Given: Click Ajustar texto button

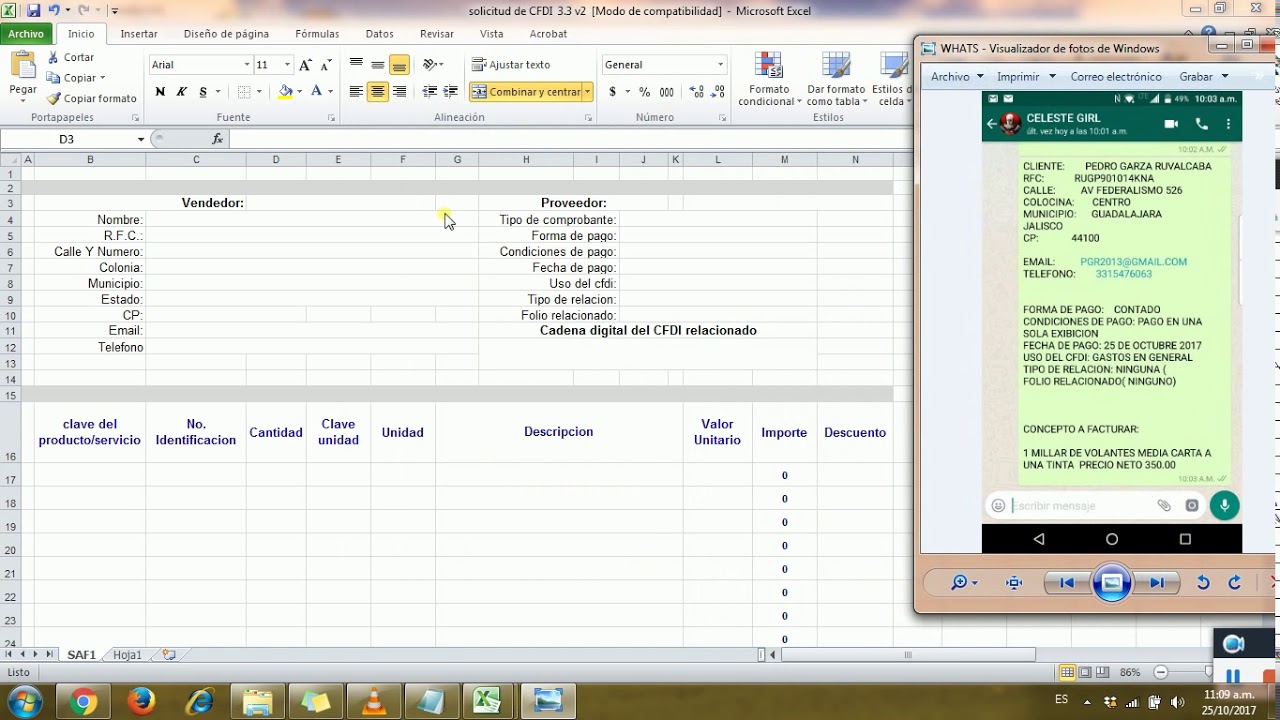Looking at the screenshot, I should tap(511, 65).
